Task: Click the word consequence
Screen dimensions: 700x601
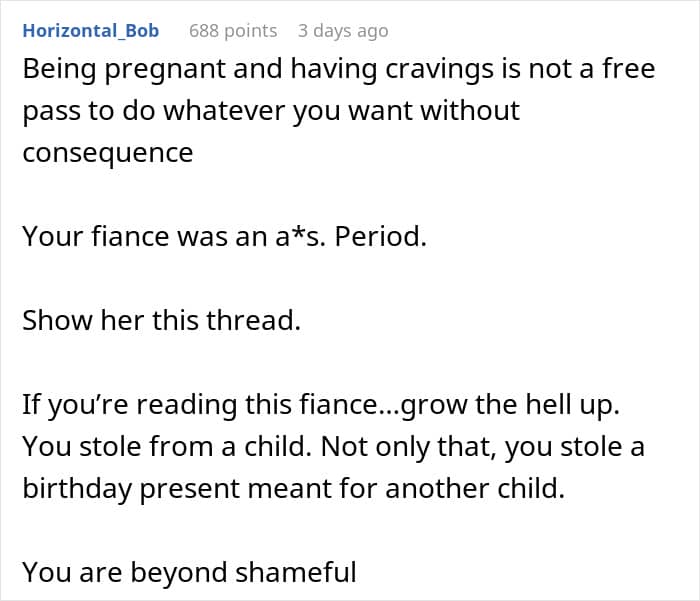Action: point(108,153)
